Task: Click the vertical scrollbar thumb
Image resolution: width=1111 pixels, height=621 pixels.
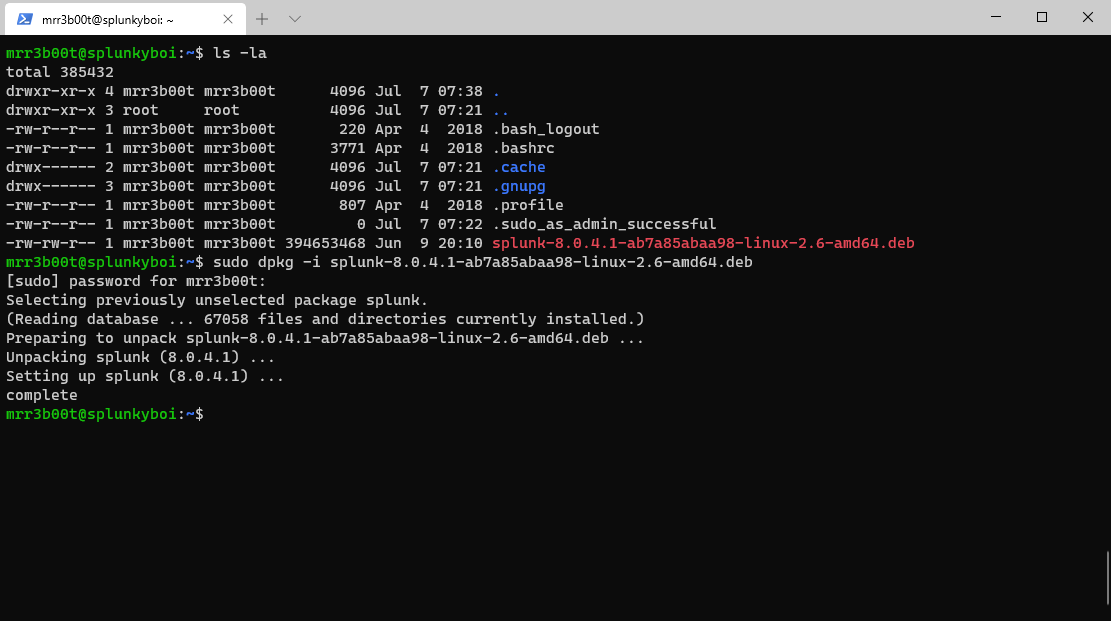Action: coord(1107,578)
